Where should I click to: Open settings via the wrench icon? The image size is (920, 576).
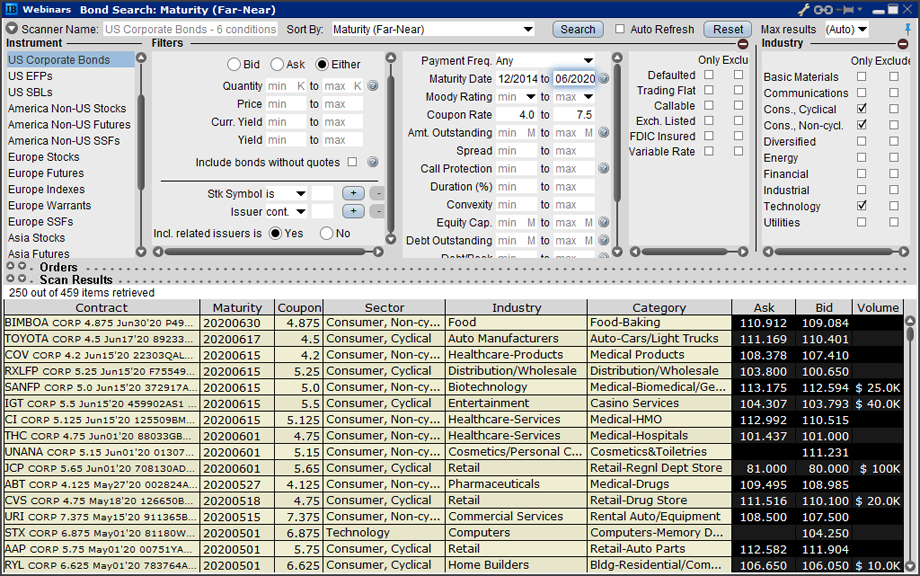tap(803, 9)
